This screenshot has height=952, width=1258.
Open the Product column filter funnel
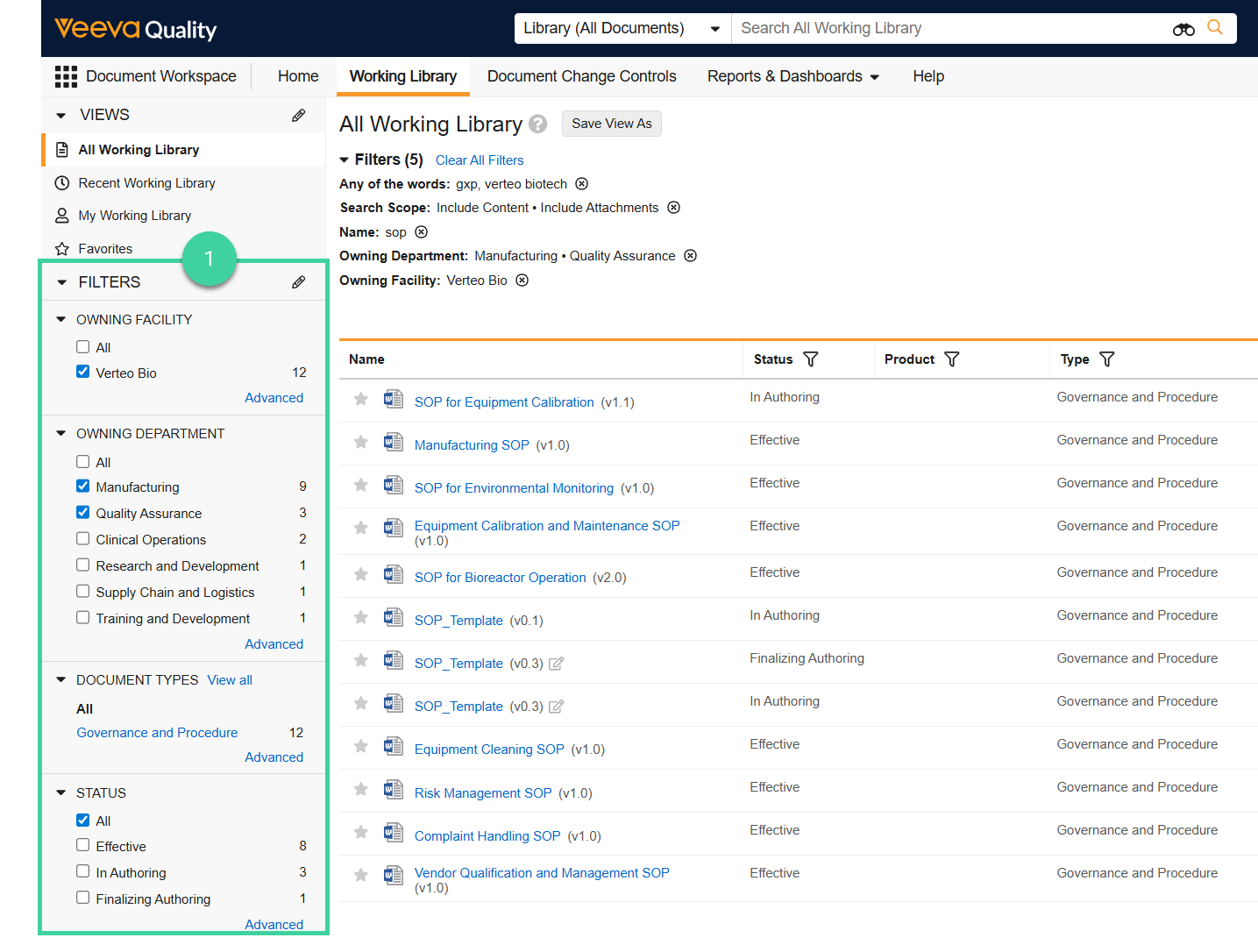[x=952, y=359]
